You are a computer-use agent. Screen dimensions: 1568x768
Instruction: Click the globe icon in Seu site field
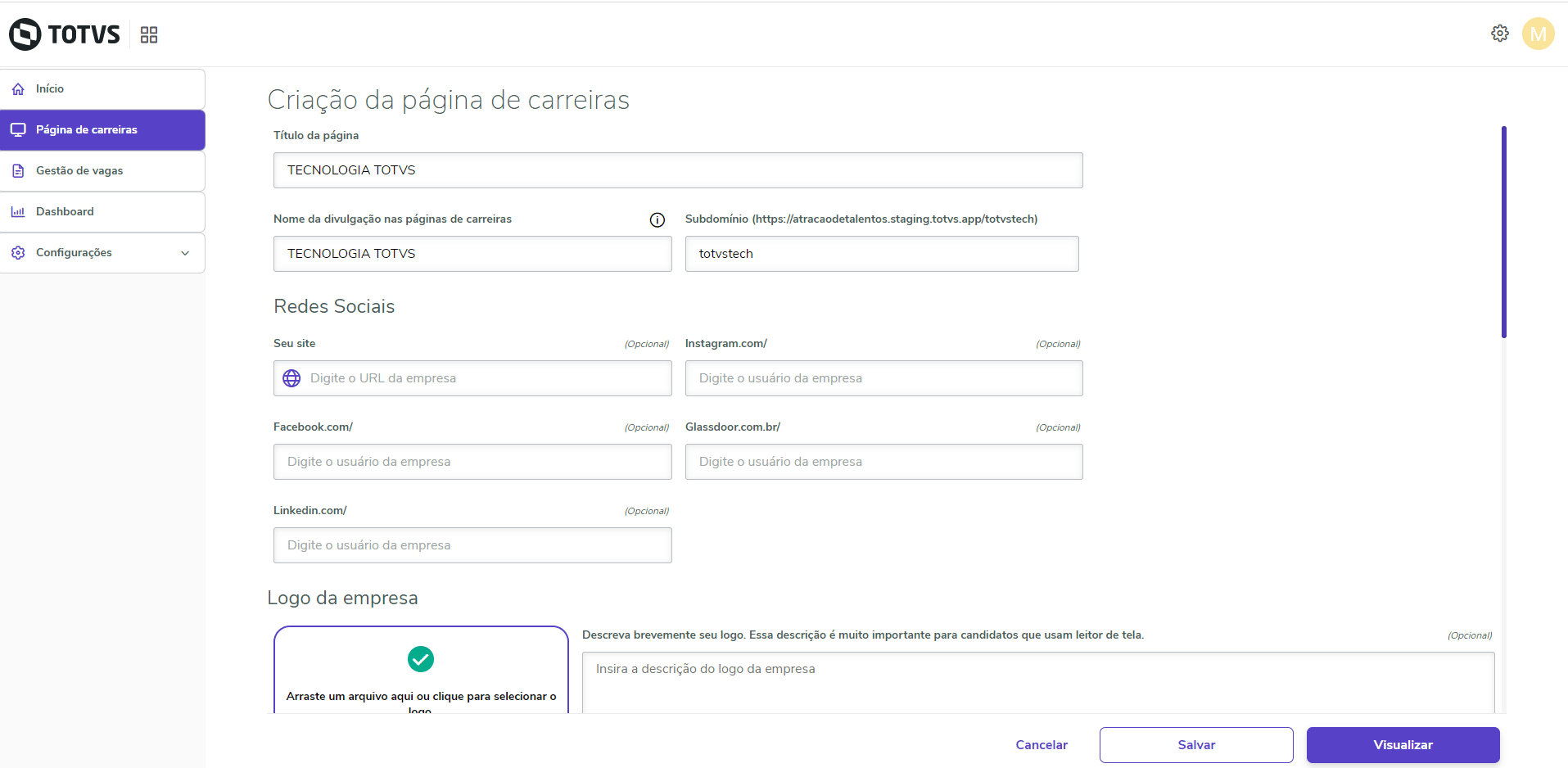pyautogui.click(x=291, y=378)
